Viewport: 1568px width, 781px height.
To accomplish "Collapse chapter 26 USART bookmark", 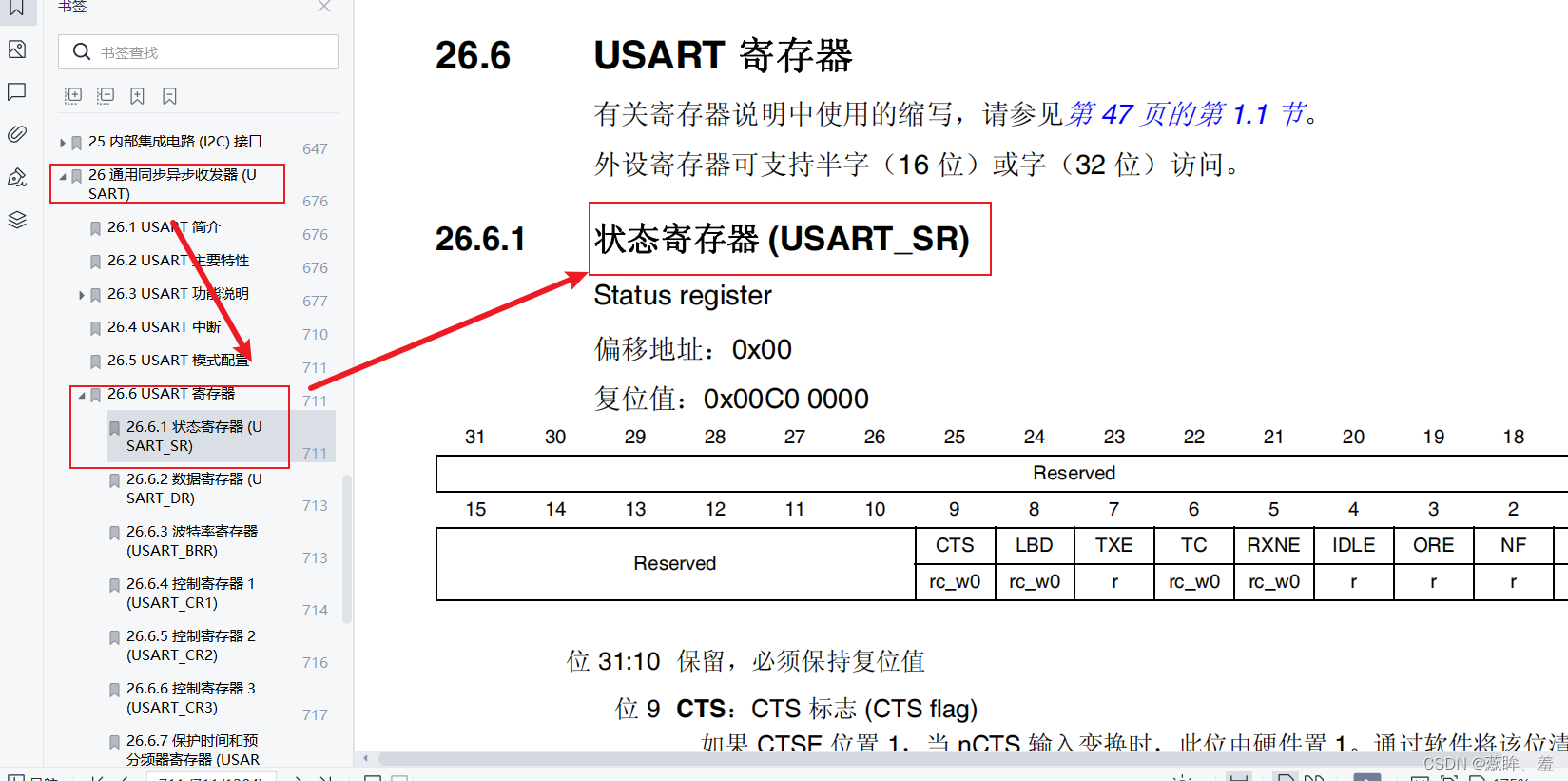I will pos(63,176).
